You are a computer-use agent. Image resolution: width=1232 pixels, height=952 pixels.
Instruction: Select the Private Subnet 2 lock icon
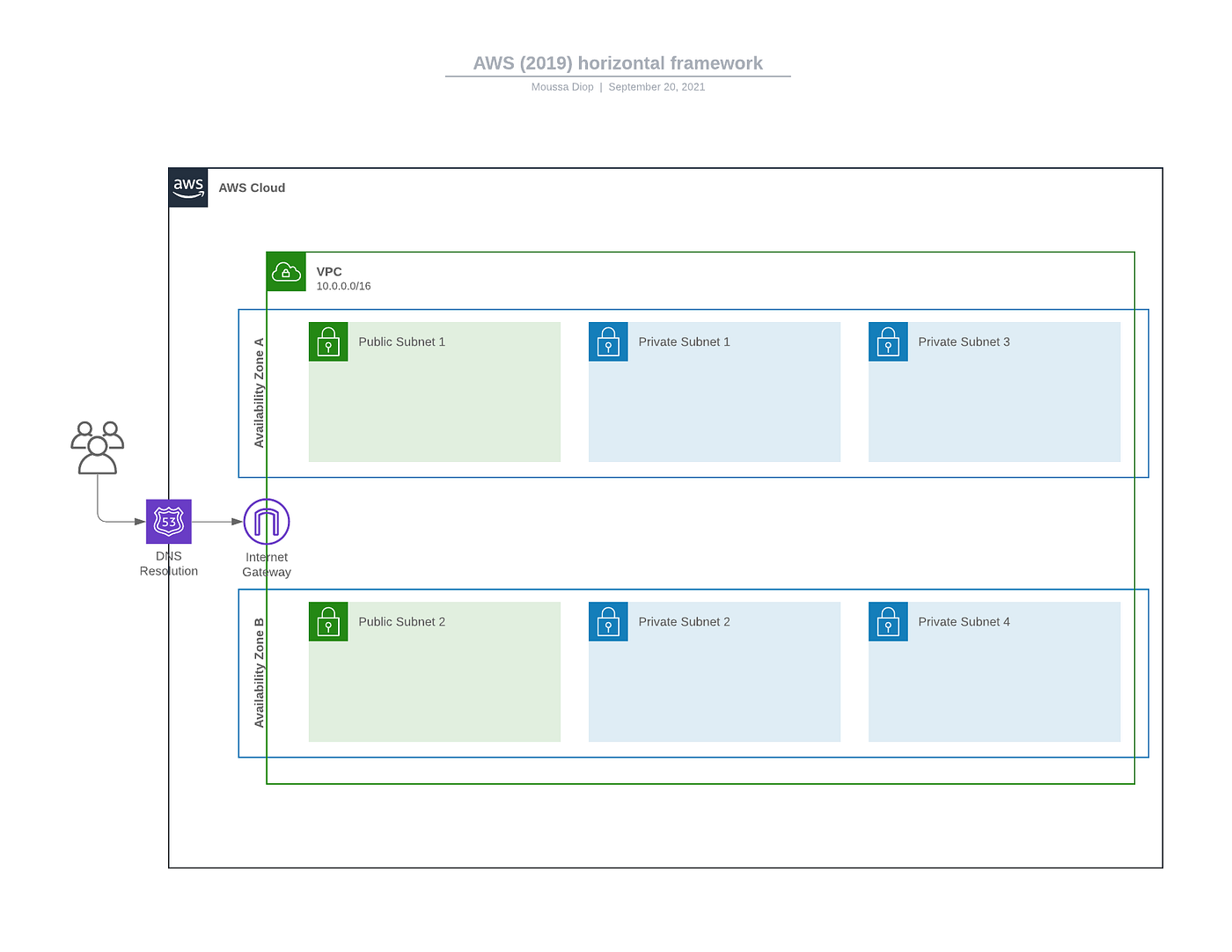(608, 621)
